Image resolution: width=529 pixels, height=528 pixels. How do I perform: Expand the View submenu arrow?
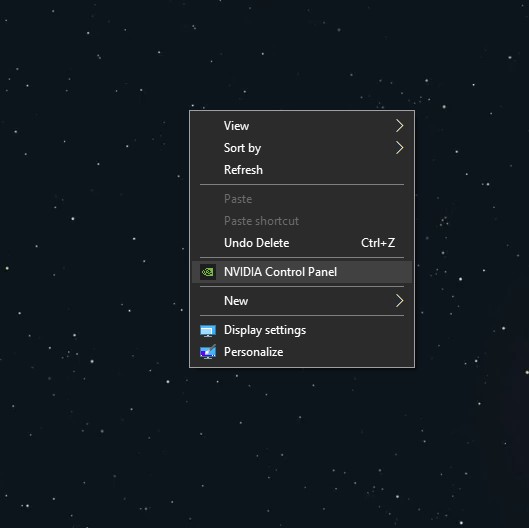pos(399,126)
